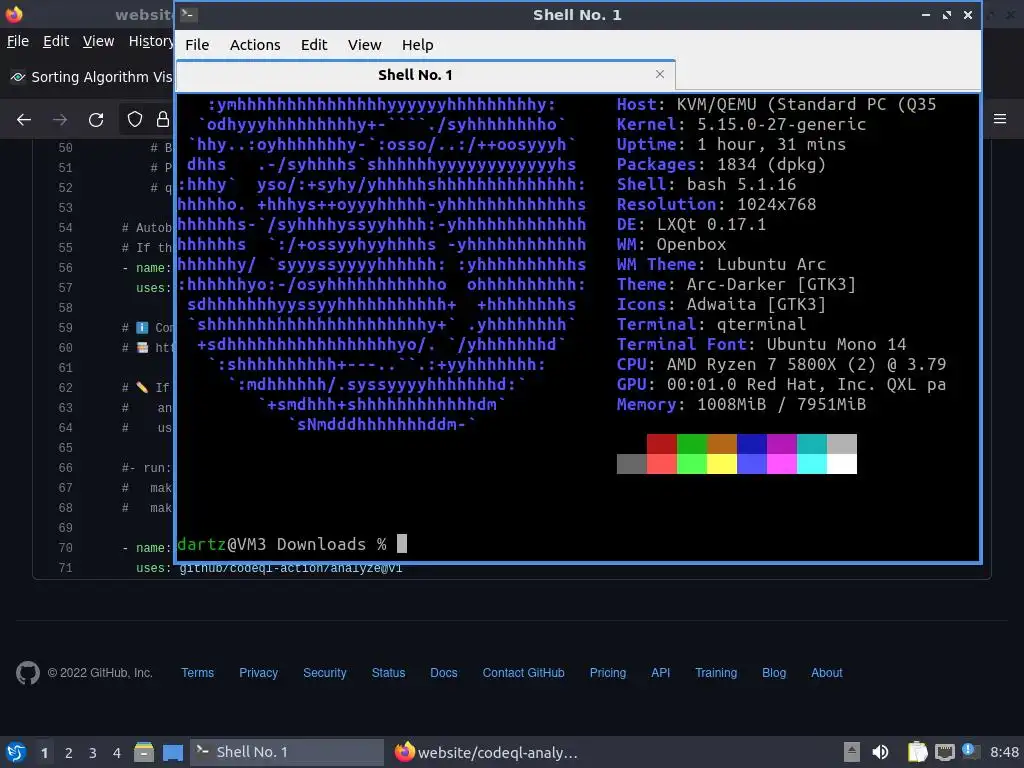Click the update notifier tray icon
The width and height of the screenshot is (1024, 768).
tap(969, 751)
